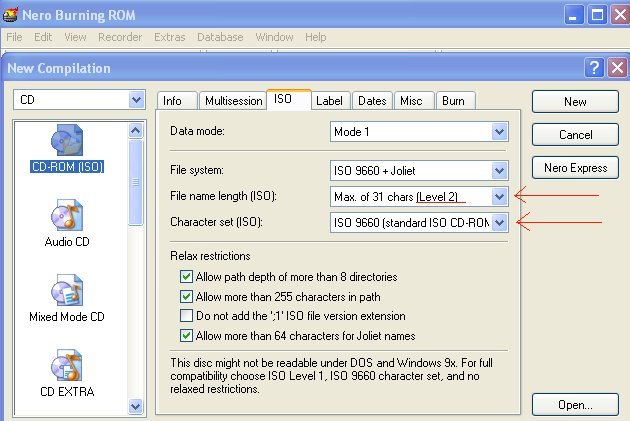
Task: Click the 'Relax restrictions' heading text
Action: click(210, 256)
